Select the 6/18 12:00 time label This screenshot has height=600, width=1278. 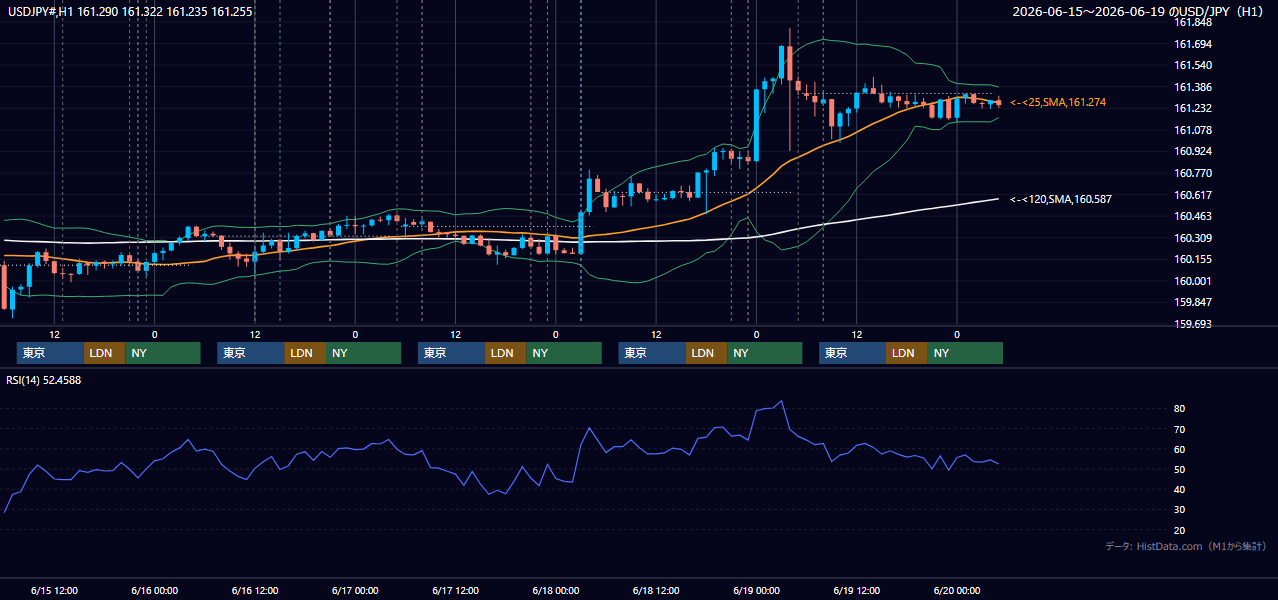pyautogui.click(x=656, y=590)
